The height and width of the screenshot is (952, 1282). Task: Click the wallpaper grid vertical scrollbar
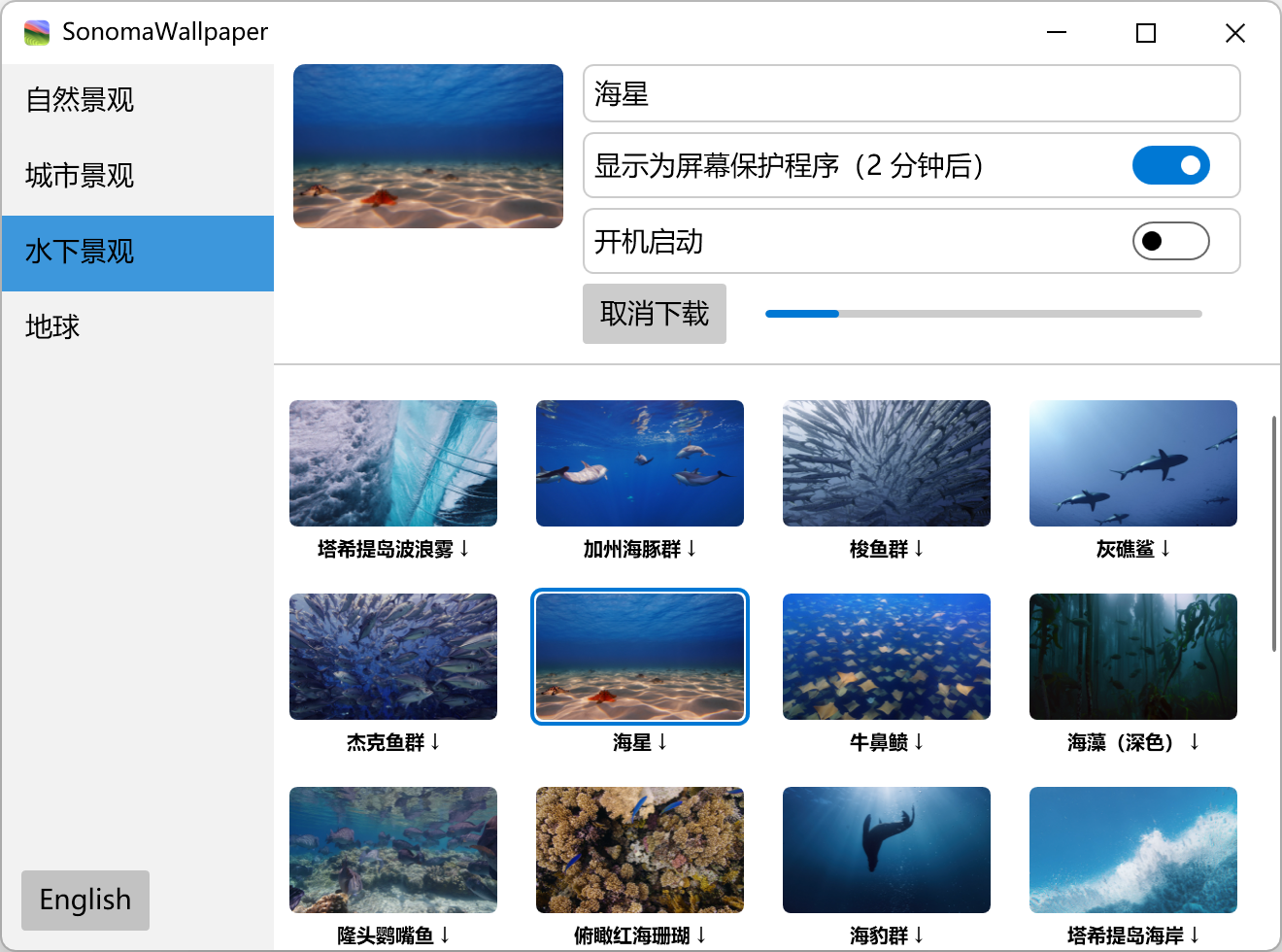point(1273,534)
